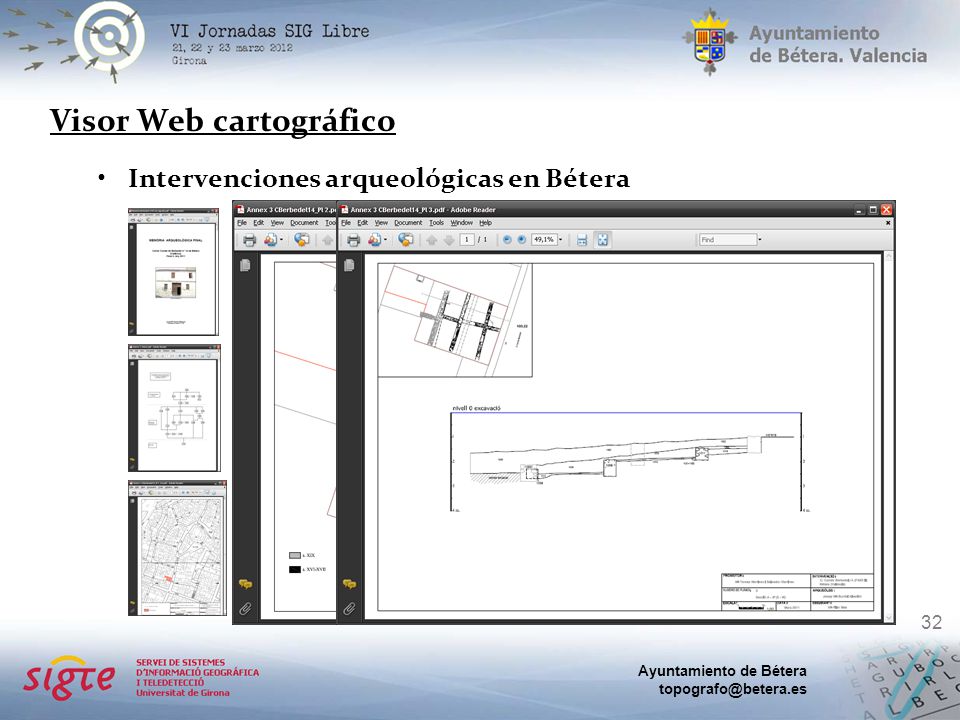Click the Print icon in Pl 3.pdf window
960x720 pixels.
coord(353,240)
